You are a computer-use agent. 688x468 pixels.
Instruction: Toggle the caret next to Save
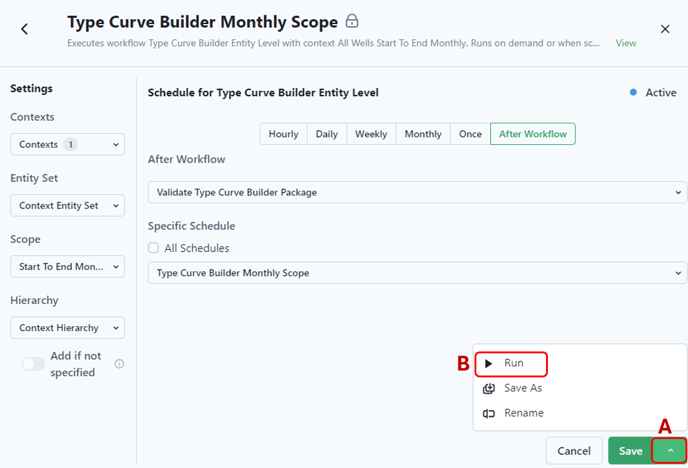click(670, 450)
